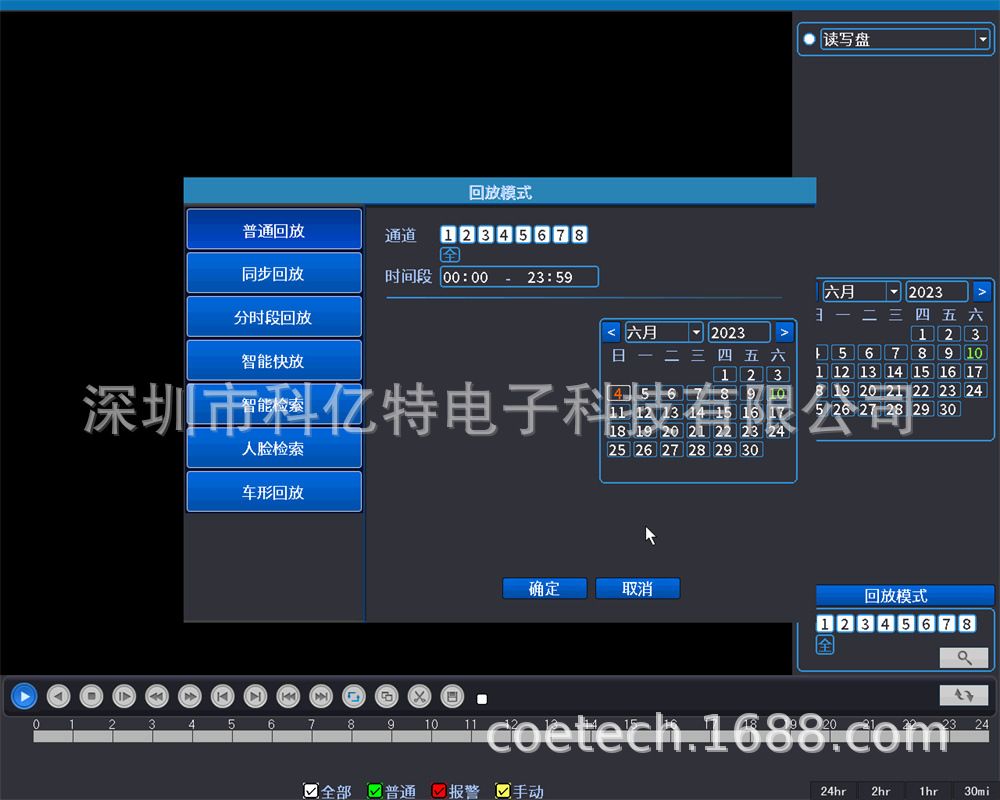Select the 车形回放 mode

pyautogui.click(x=274, y=492)
